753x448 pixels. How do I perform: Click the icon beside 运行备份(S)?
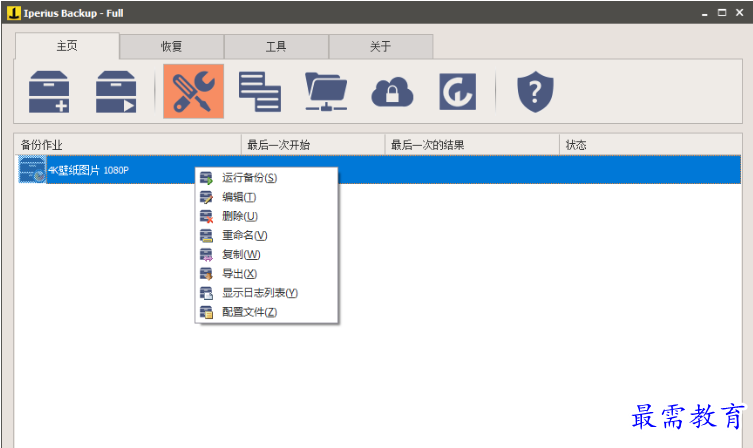tap(206, 178)
